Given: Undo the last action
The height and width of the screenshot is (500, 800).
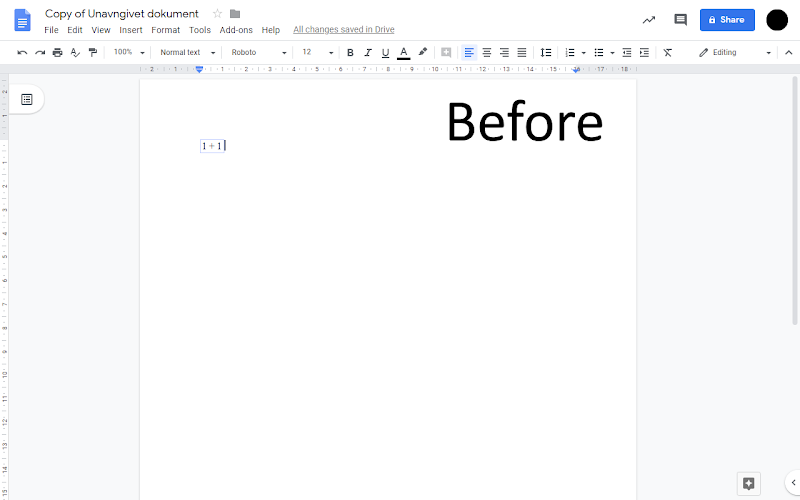Looking at the screenshot, I should point(22,53).
